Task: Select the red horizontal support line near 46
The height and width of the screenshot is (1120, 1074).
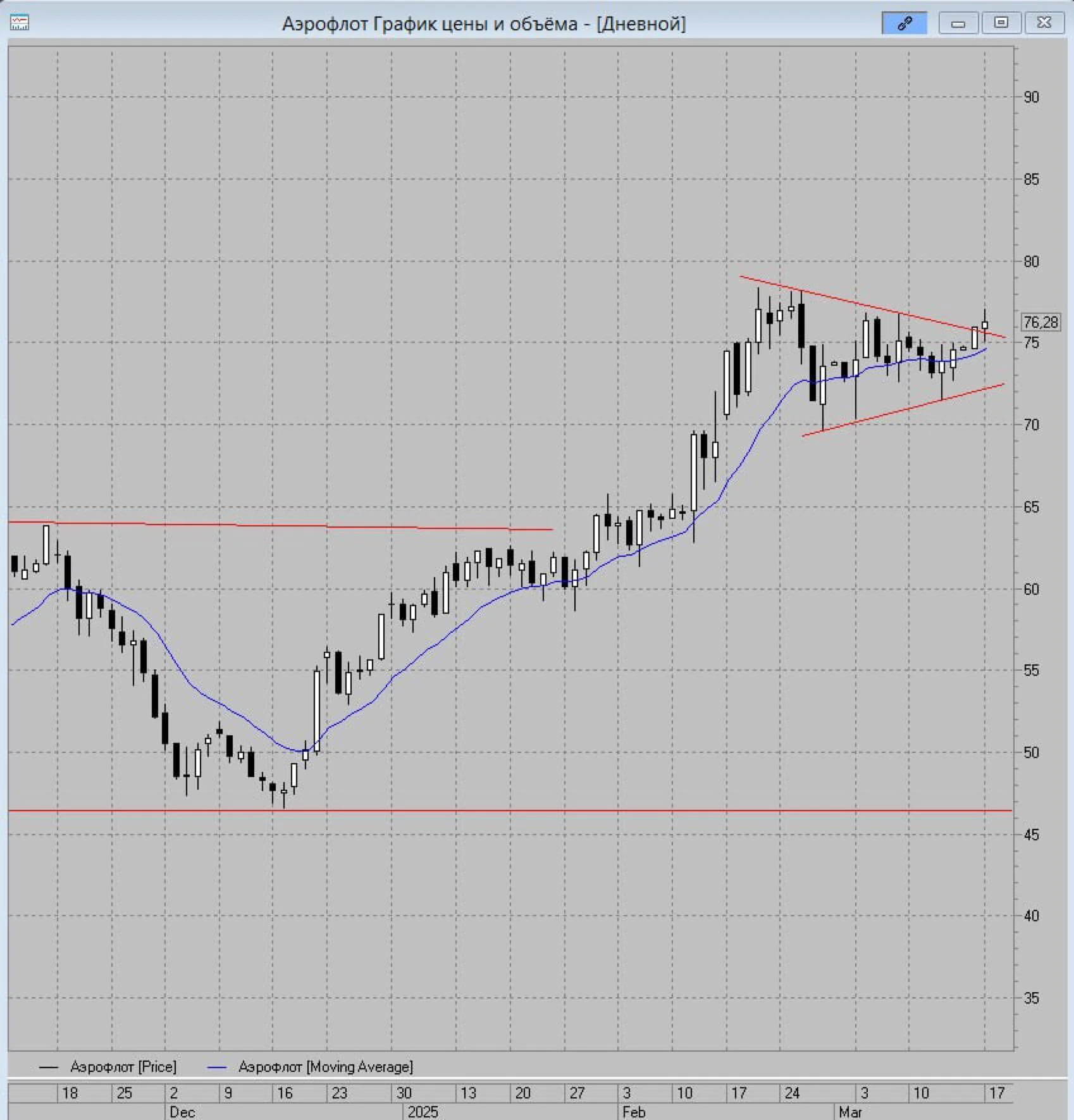Action: coord(510,811)
